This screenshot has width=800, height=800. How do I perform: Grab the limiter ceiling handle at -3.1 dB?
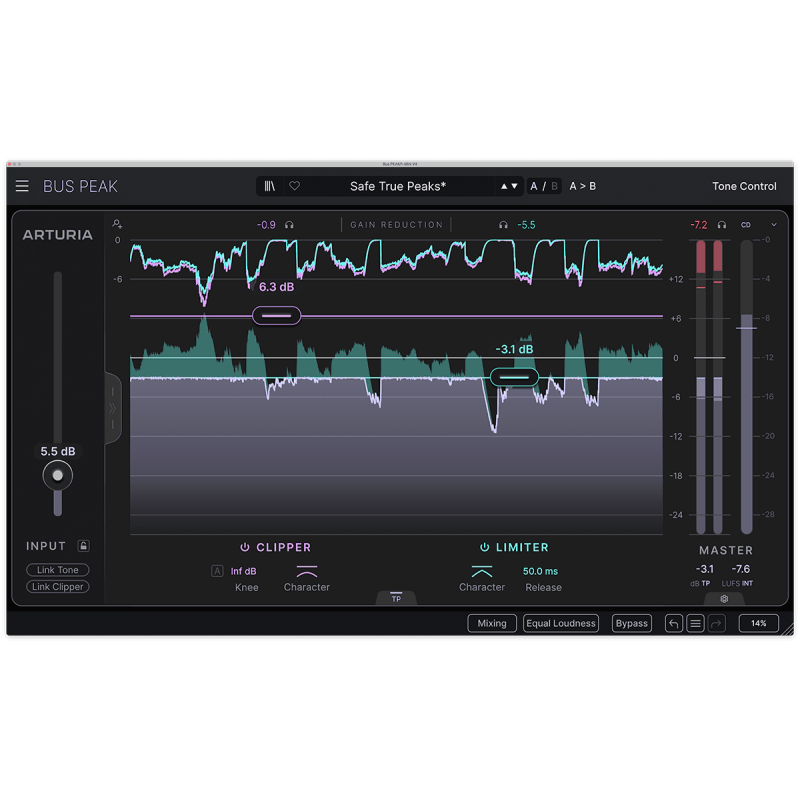pos(514,377)
